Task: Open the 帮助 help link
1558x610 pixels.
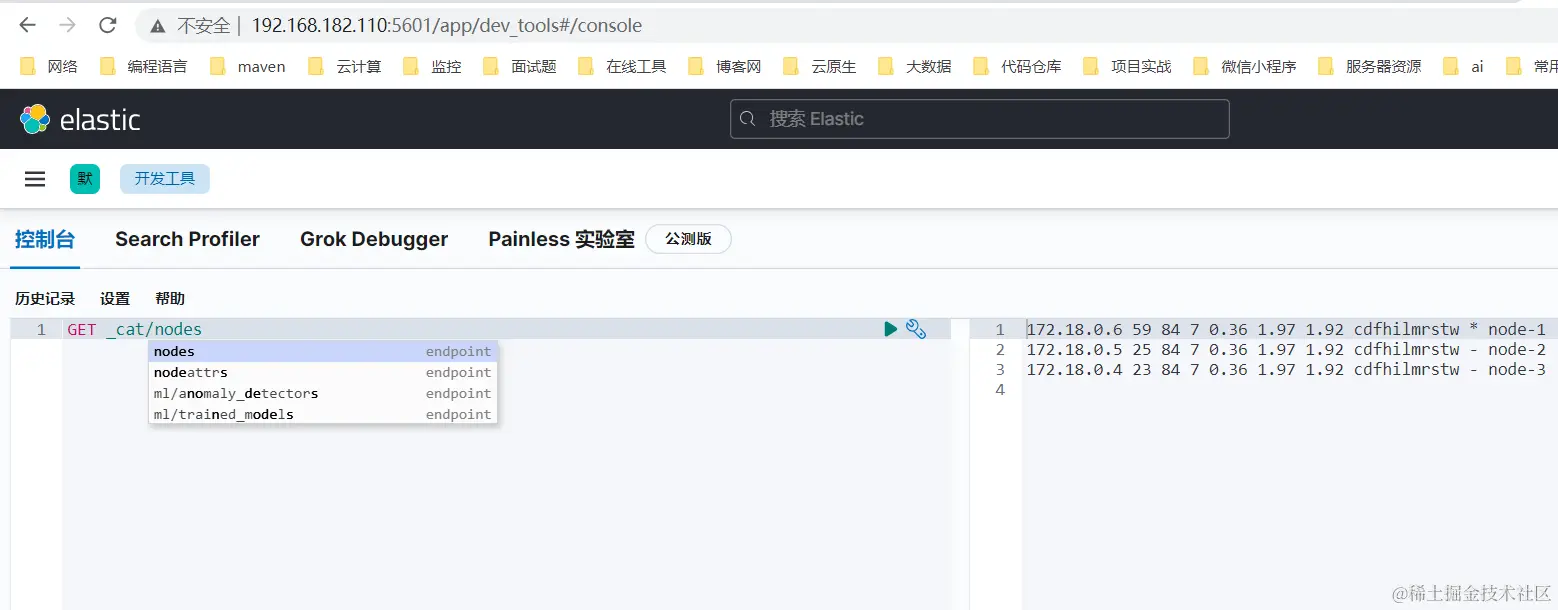Action: click(x=169, y=298)
